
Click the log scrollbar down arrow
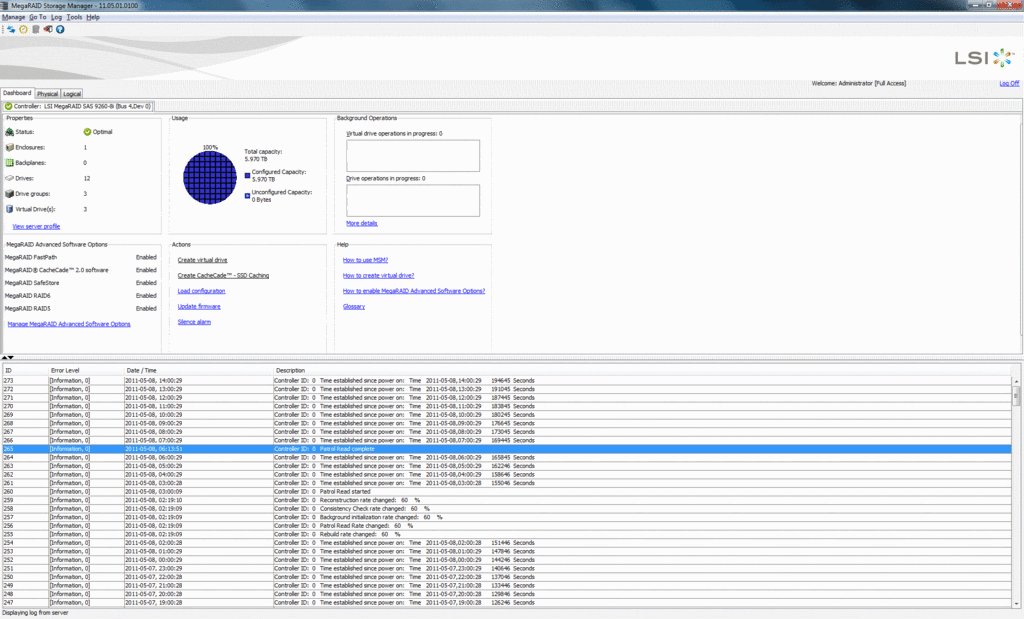[x=1016, y=603]
